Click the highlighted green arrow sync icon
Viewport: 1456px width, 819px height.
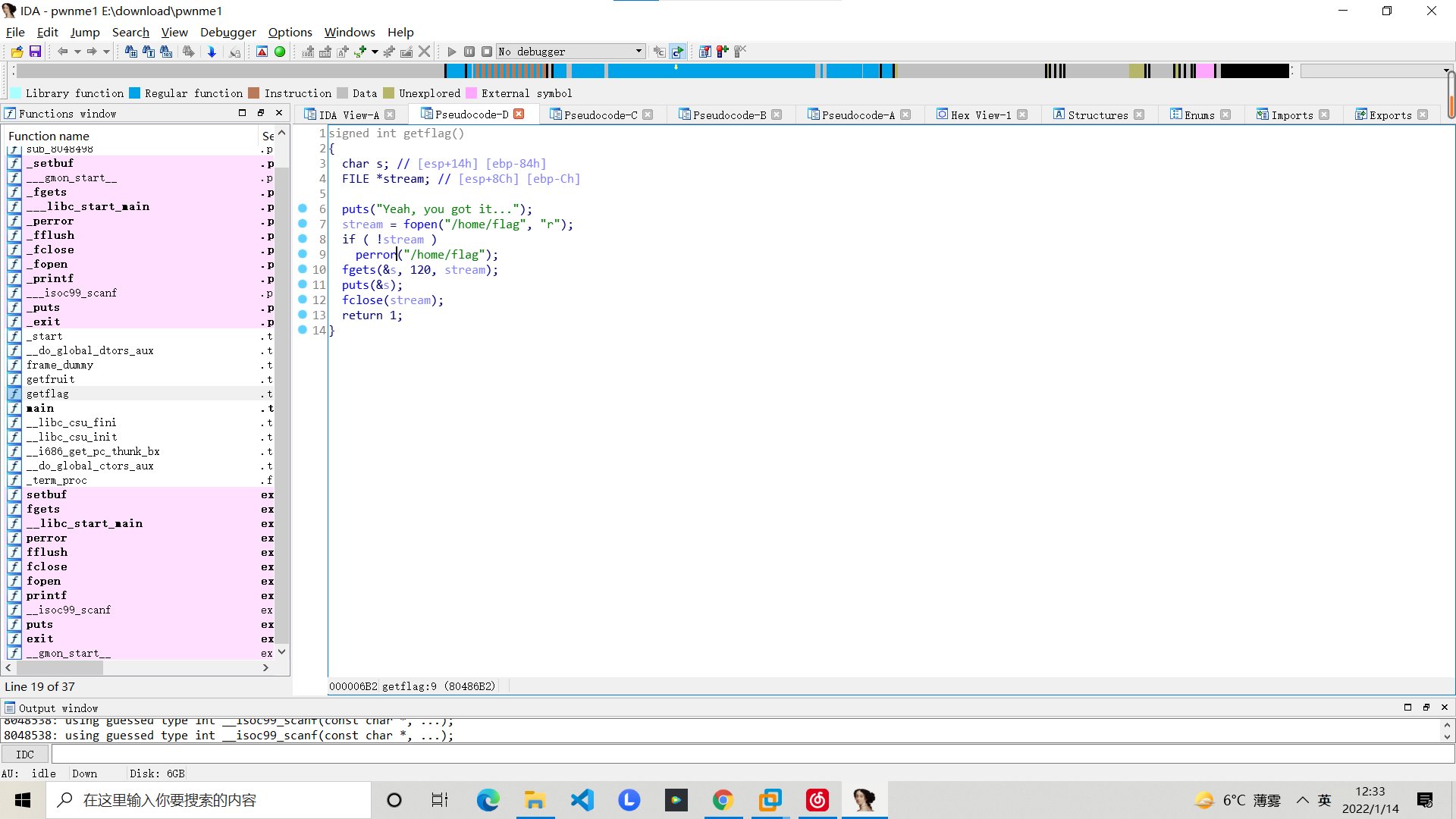(x=677, y=52)
